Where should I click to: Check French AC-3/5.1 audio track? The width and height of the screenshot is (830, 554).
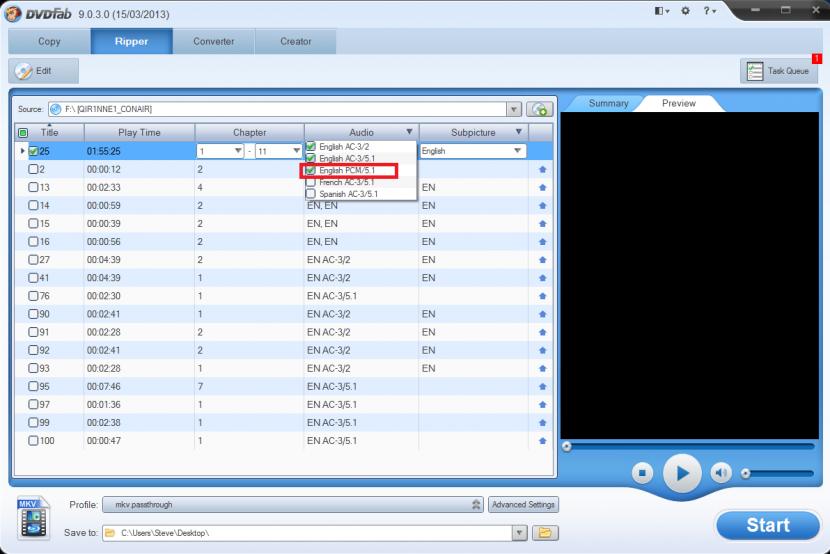pos(311,182)
